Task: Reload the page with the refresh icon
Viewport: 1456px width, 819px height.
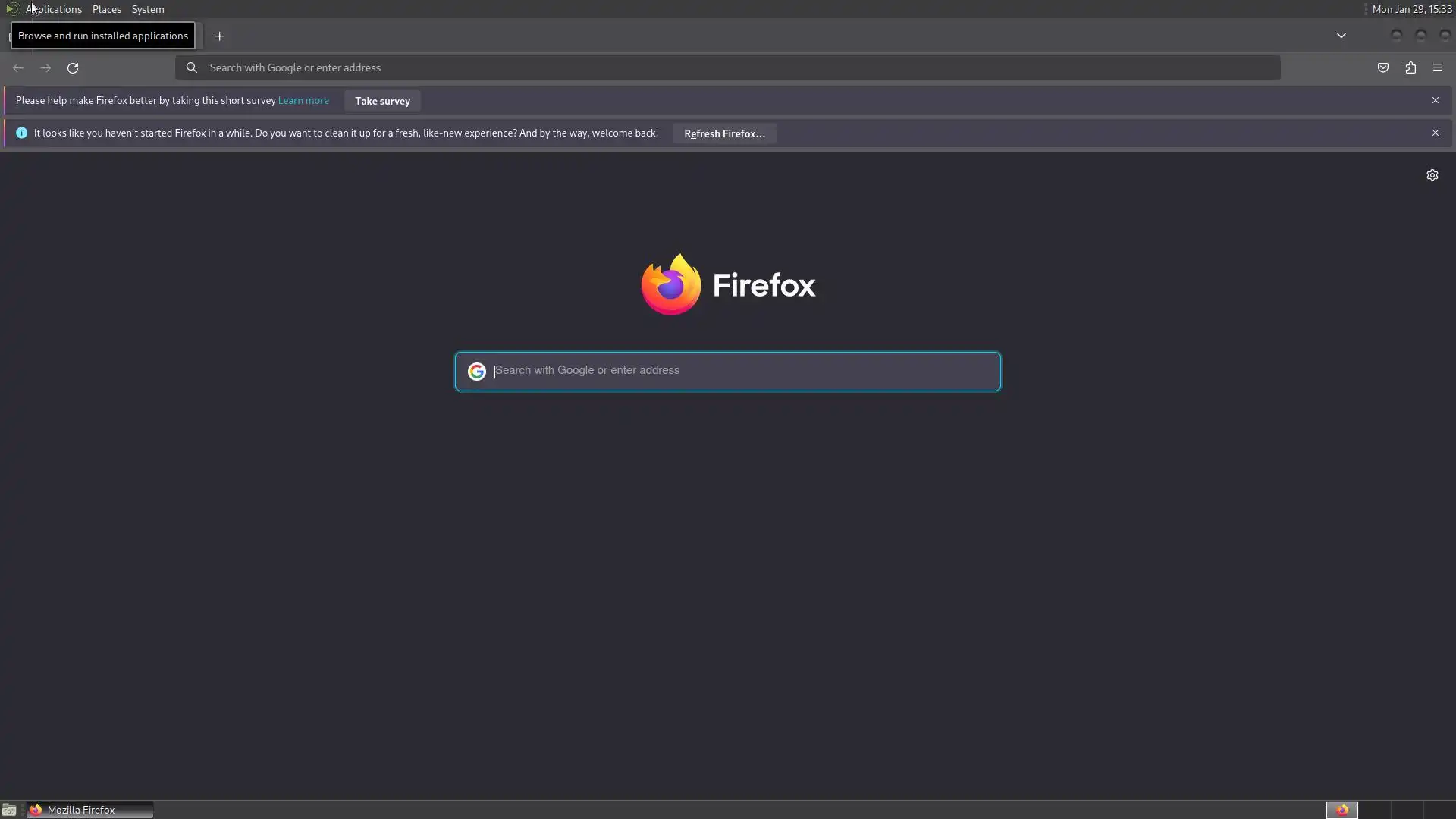Action: tap(73, 68)
